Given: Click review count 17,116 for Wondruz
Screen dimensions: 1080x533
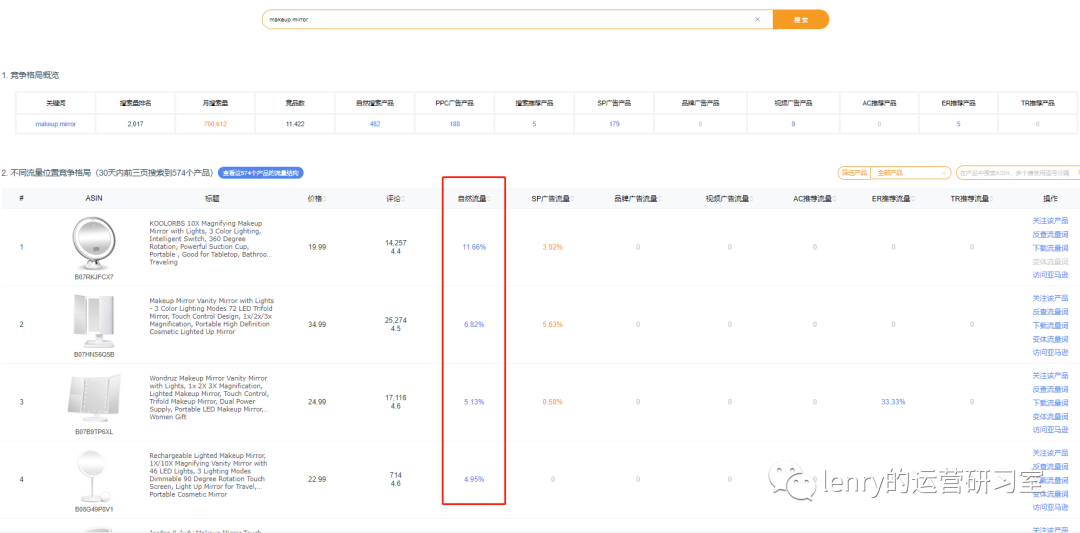Looking at the screenshot, I should [x=395, y=397].
